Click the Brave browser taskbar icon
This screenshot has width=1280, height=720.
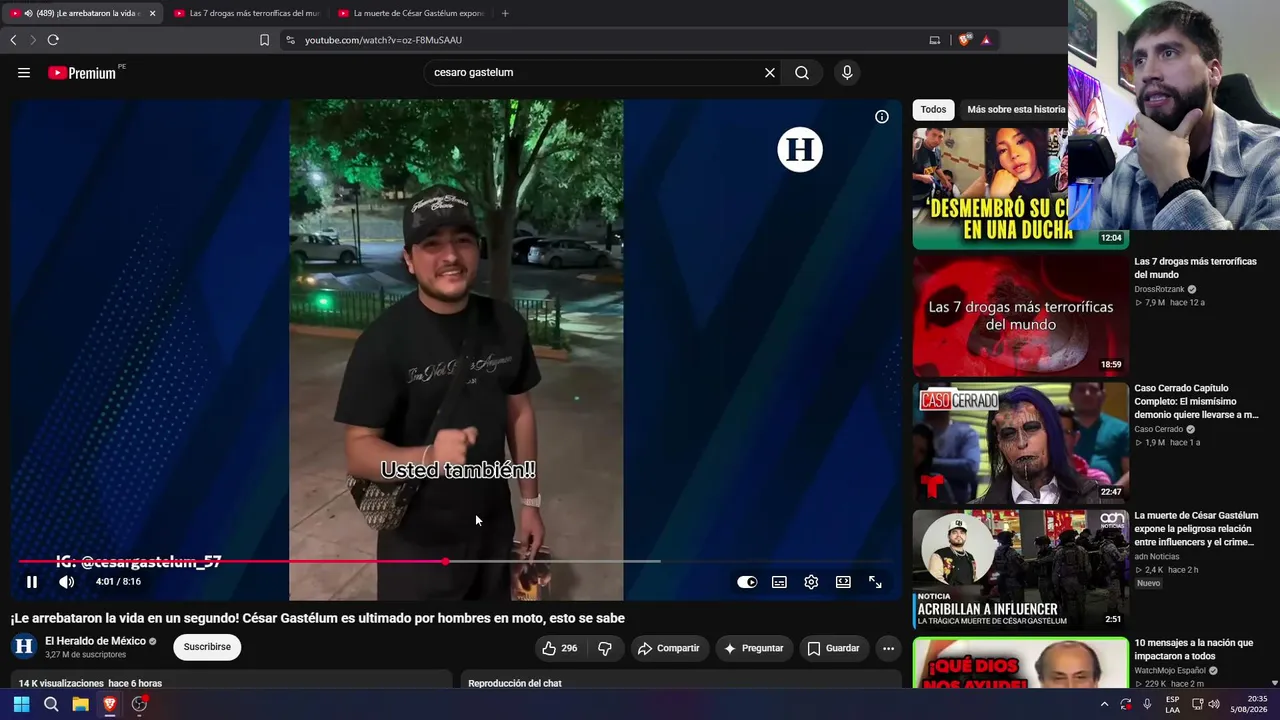coord(110,704)
